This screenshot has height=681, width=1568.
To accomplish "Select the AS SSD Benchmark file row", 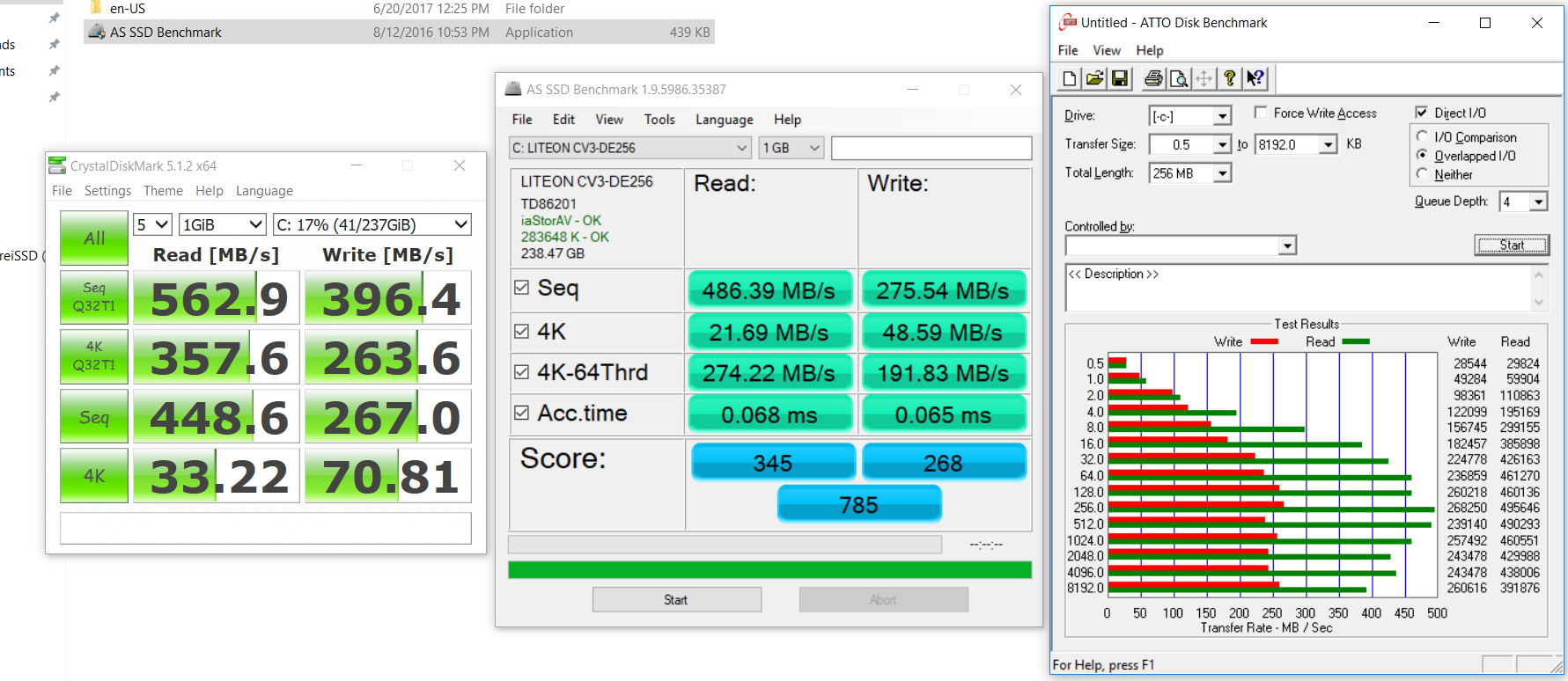I will pos(399,33).
